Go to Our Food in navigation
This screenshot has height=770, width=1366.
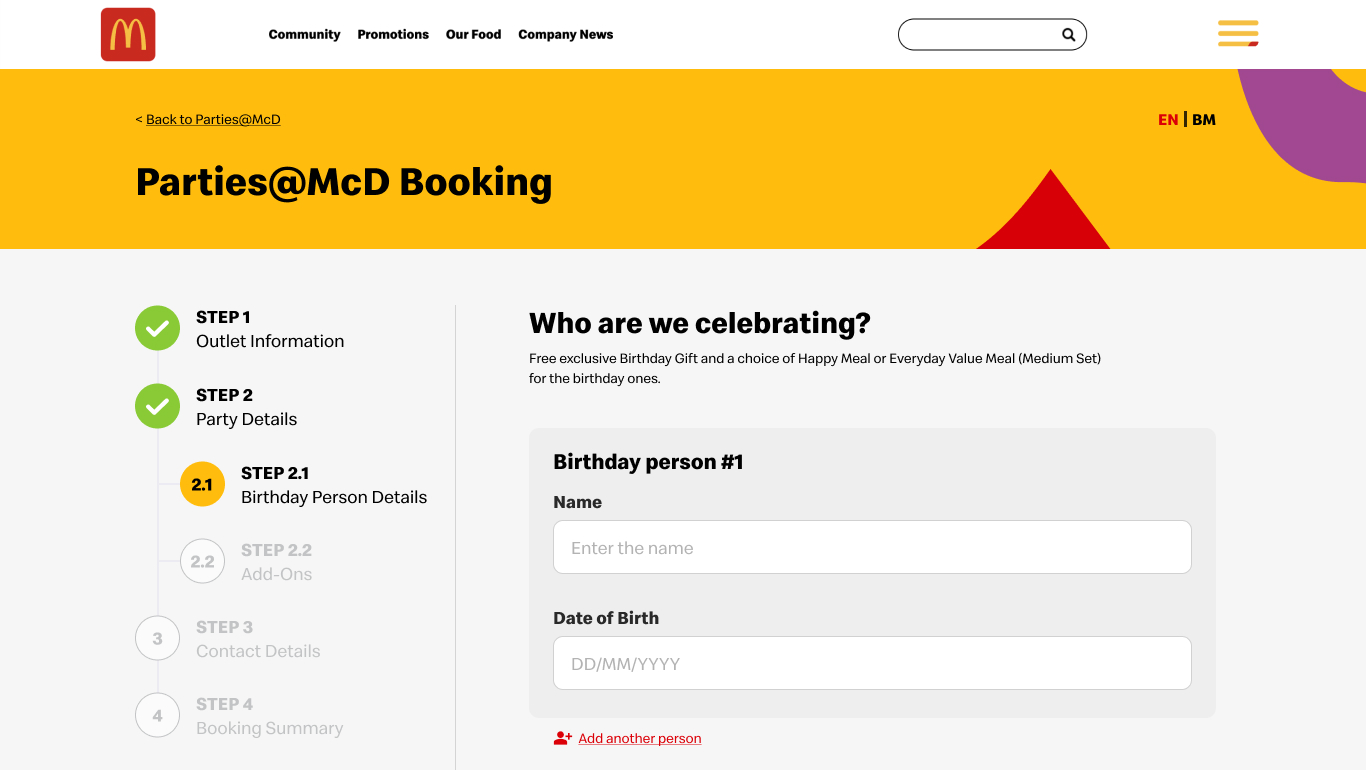click(473, 34)
